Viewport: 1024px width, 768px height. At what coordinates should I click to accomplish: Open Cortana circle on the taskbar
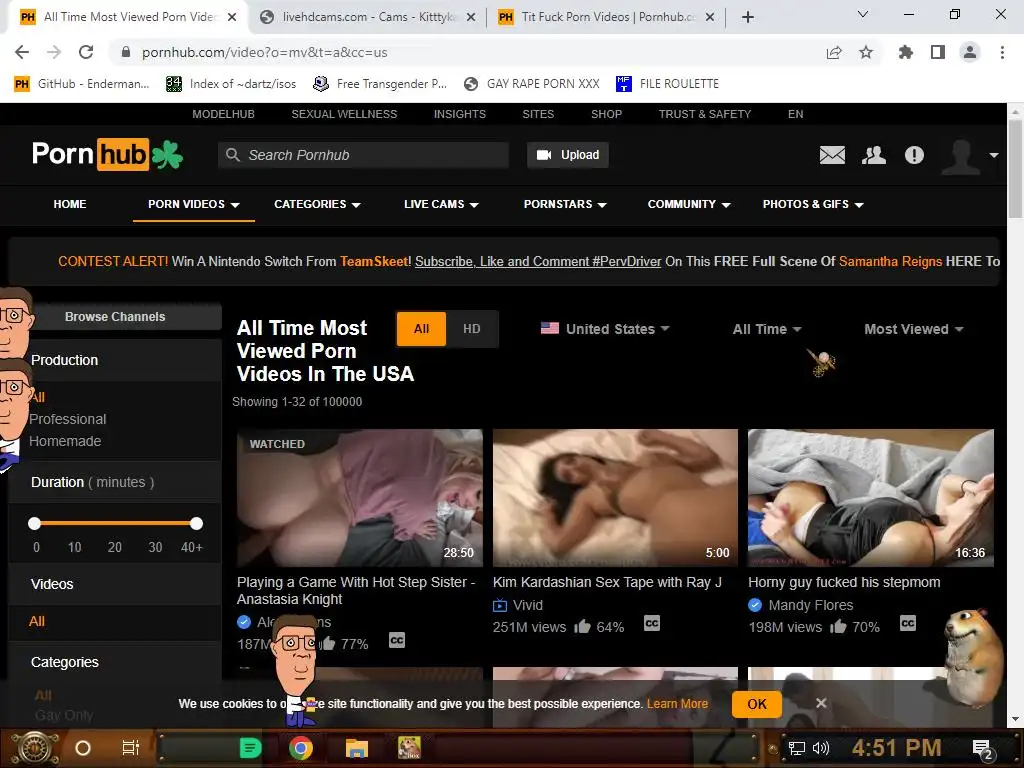(83, 748)
